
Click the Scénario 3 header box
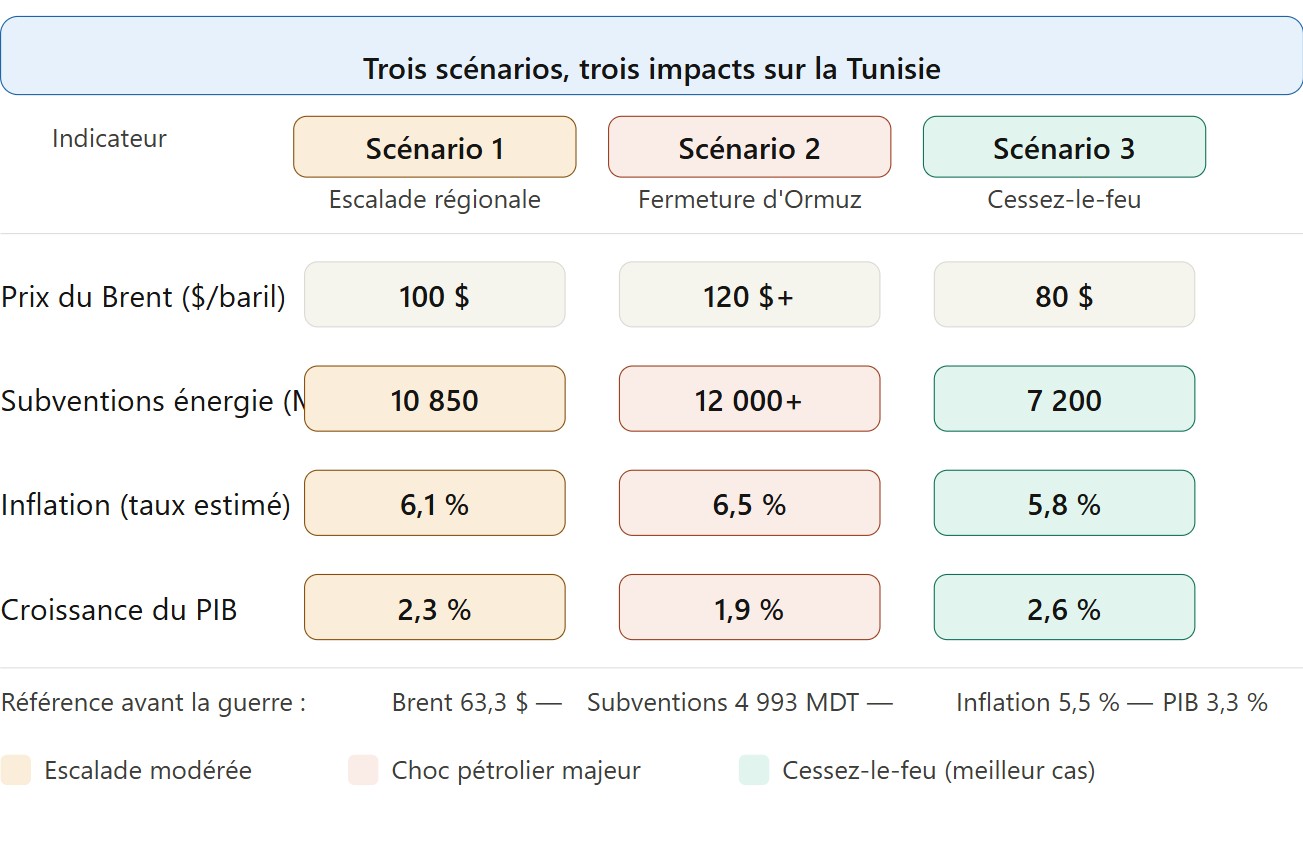pos(1064,147)
